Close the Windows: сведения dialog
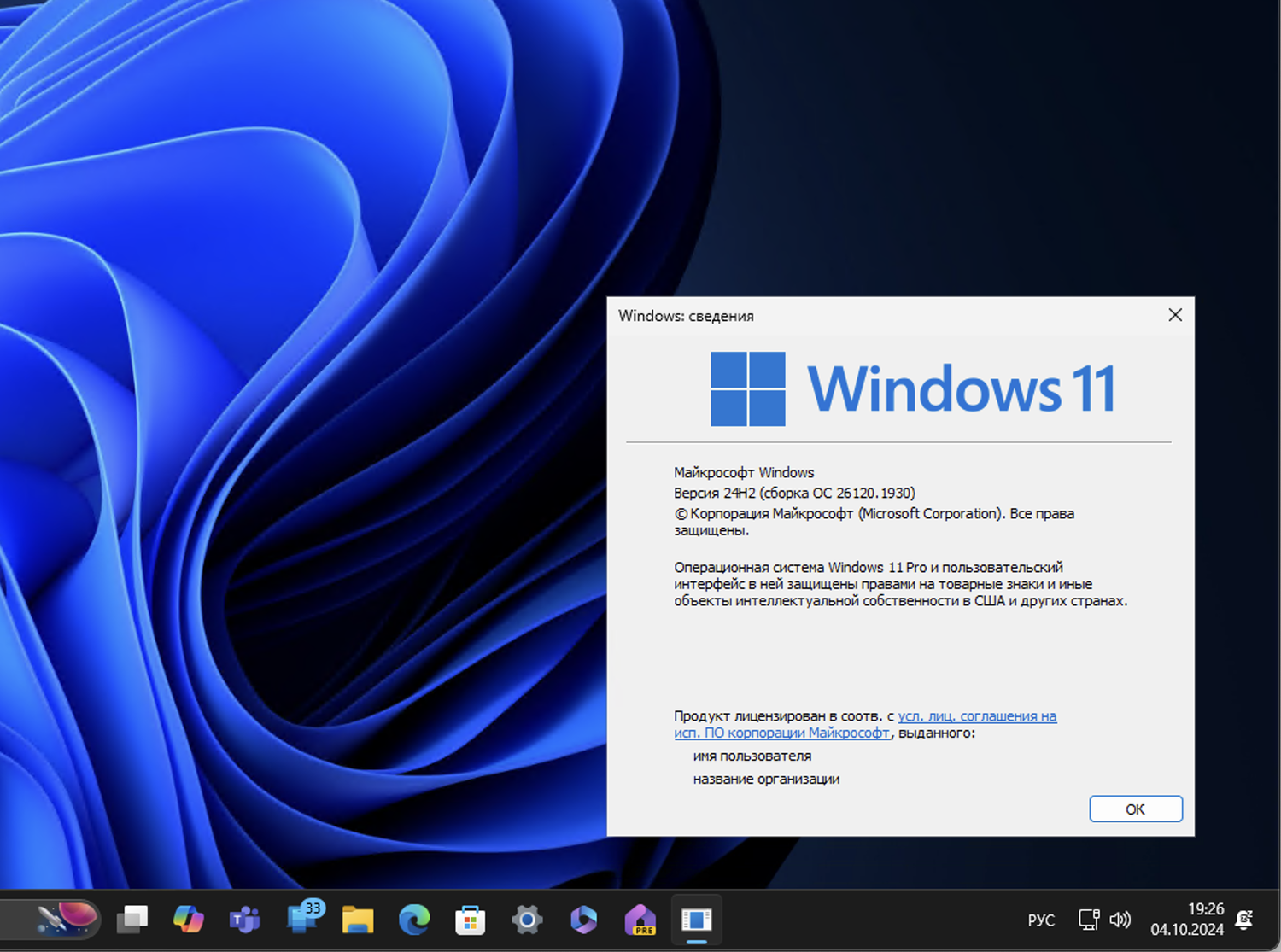Viewport: 1281px width, 952px height. (1175, 315)
